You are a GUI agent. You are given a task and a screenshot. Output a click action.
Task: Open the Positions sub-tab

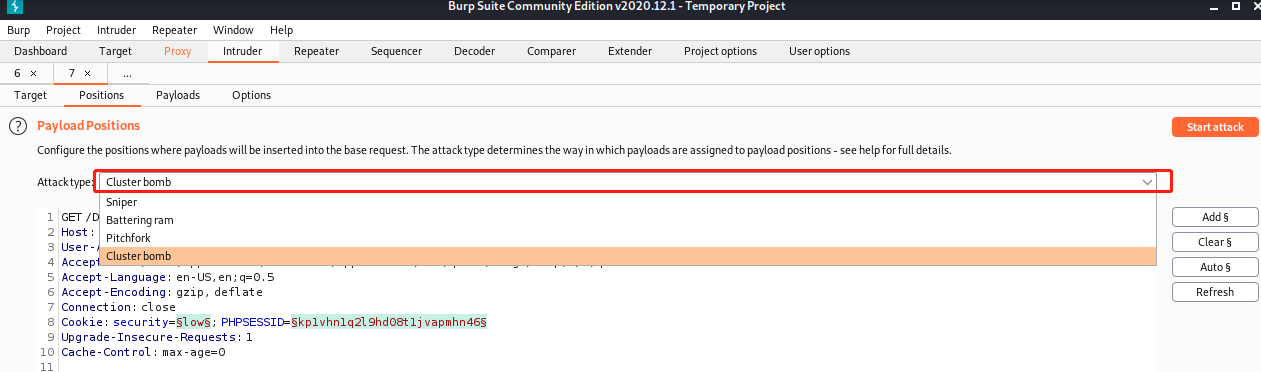(101, 95)
